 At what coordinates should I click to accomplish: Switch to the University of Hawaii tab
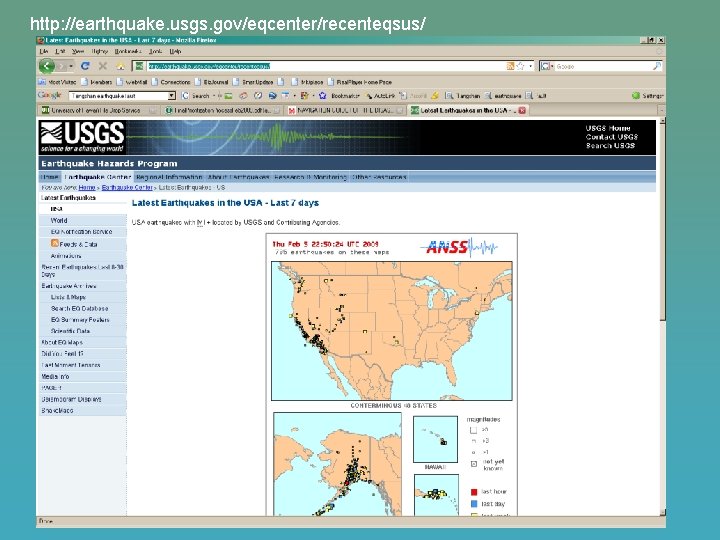[97, 110]
